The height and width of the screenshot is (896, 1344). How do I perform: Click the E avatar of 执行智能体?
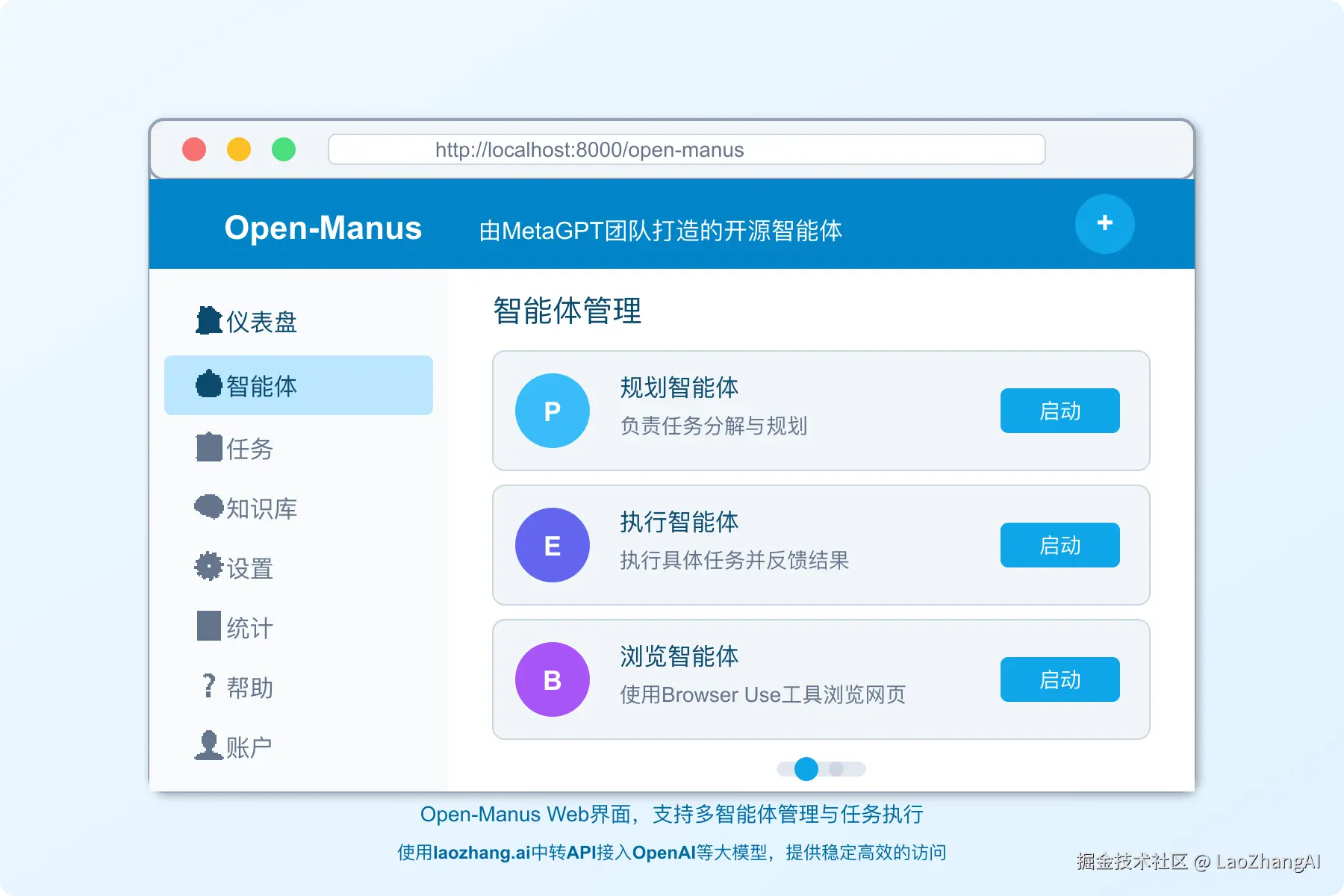[x=552, y=545]
